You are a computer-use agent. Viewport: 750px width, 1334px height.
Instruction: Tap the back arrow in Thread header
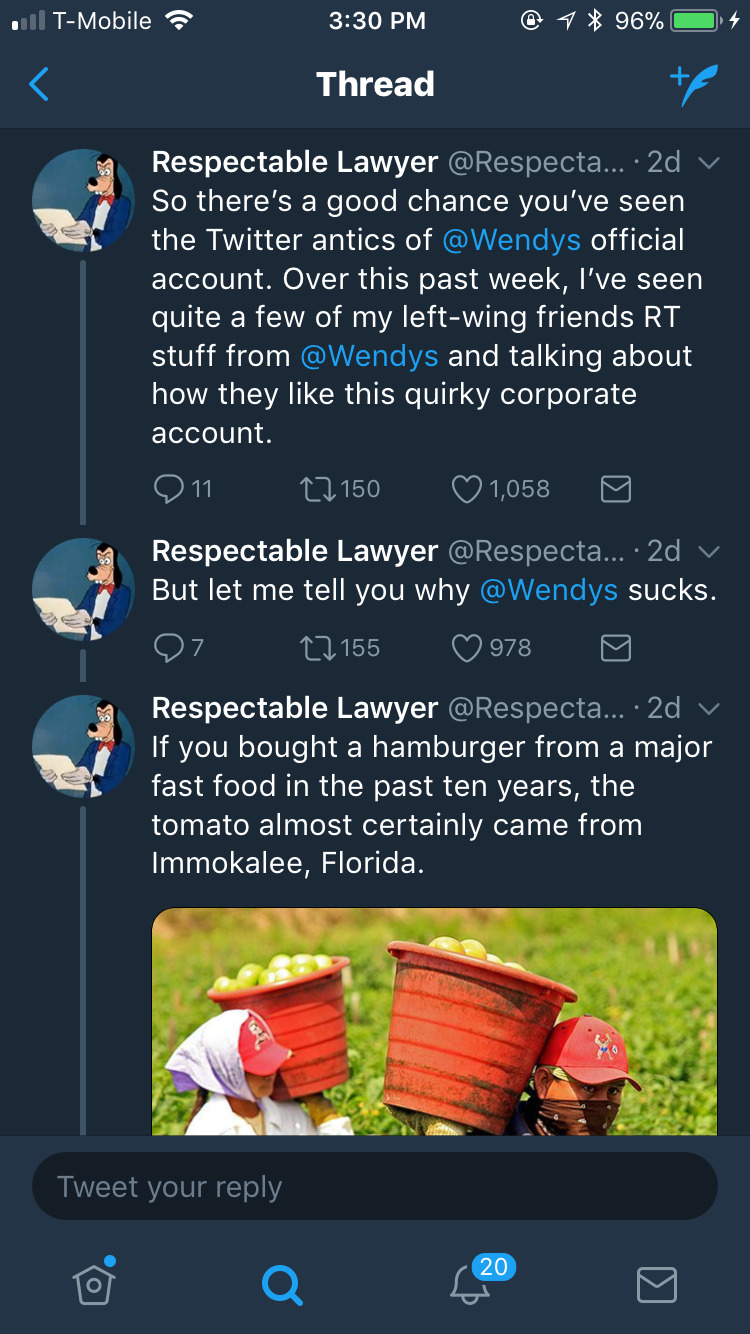point(40,85)
